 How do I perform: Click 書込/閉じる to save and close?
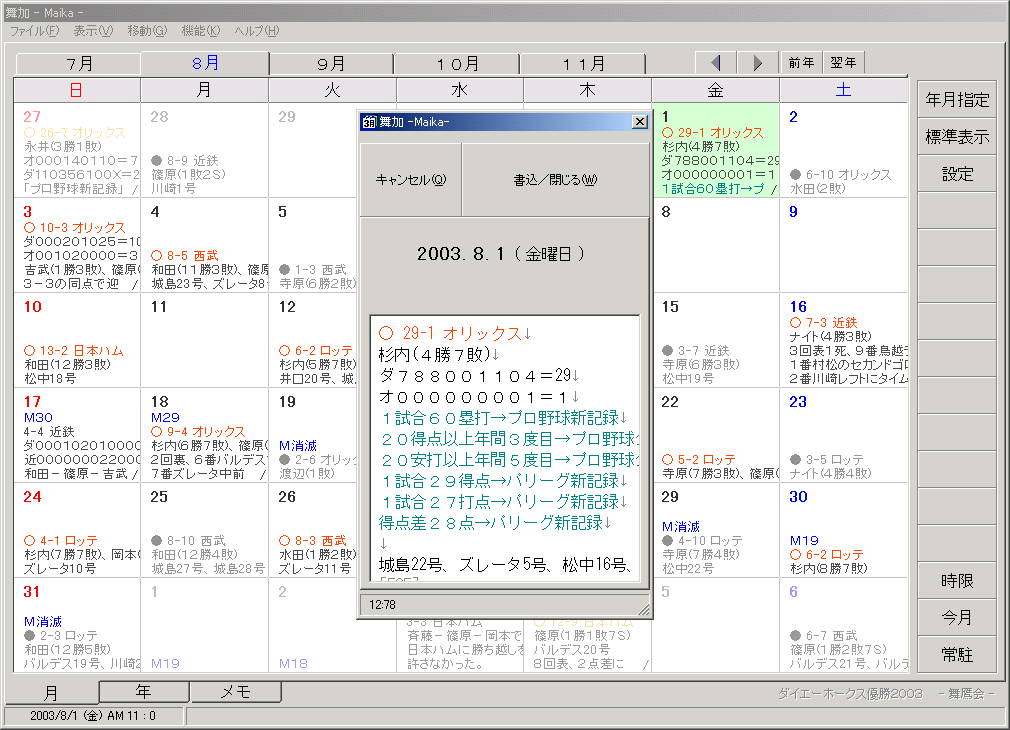[554, 180]
